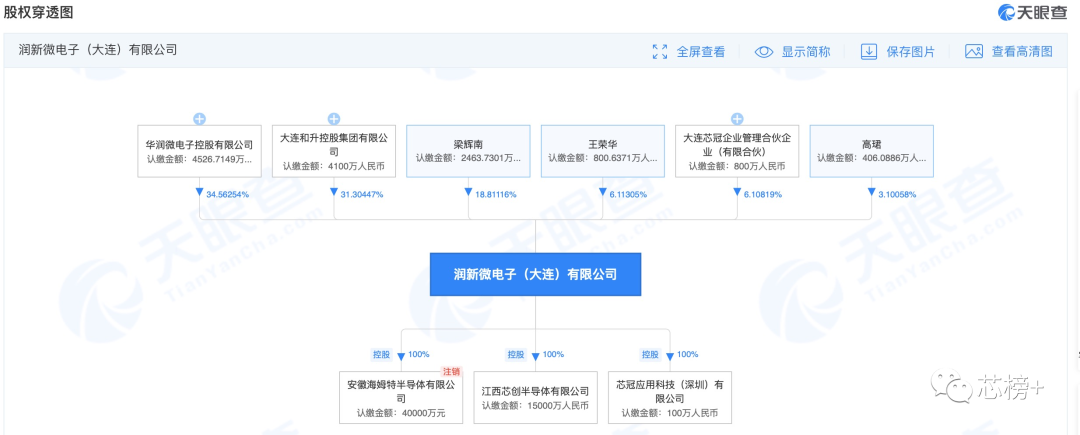Open subsidiary 芯冠应用科技（深圳）有限公司 node
1080x435 pixels.
tap(669, 396)
